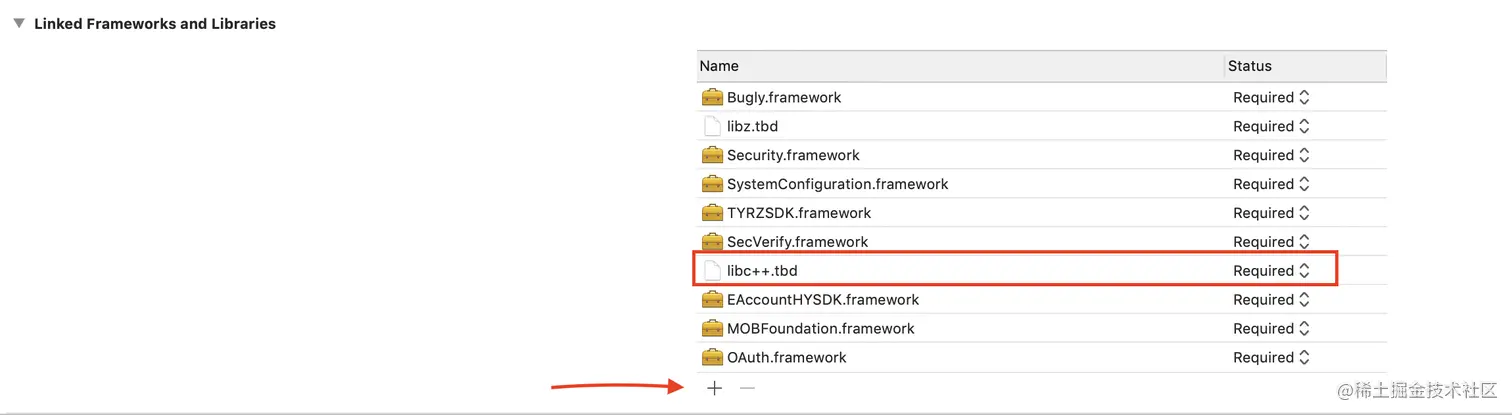Click the MOBFoundation.framework toolbox icon
Image resolution: width=1512 pixels, height=415 pixels.
click(712, 329)
